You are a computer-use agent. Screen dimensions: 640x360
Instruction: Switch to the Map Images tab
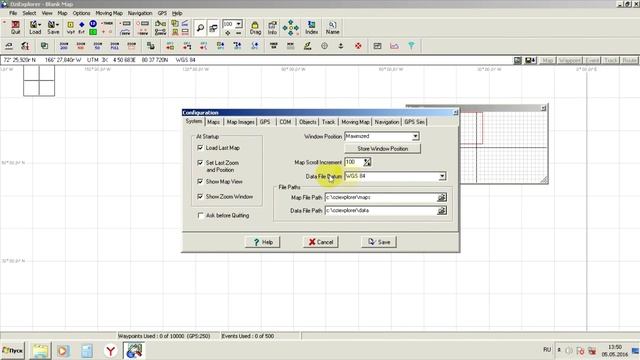point(240,122)
